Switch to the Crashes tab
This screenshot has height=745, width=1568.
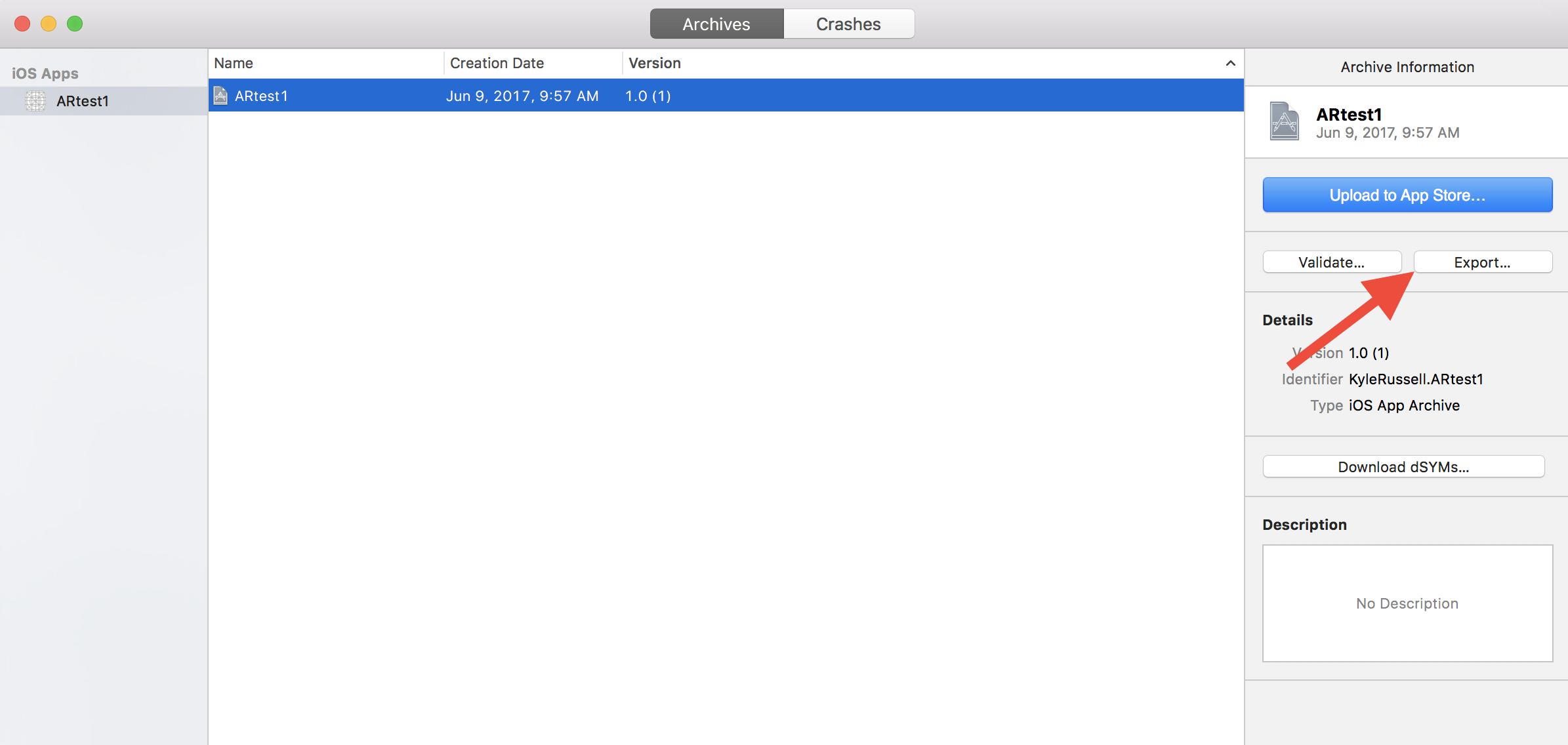pyautogui.click(x=848, y=24)
